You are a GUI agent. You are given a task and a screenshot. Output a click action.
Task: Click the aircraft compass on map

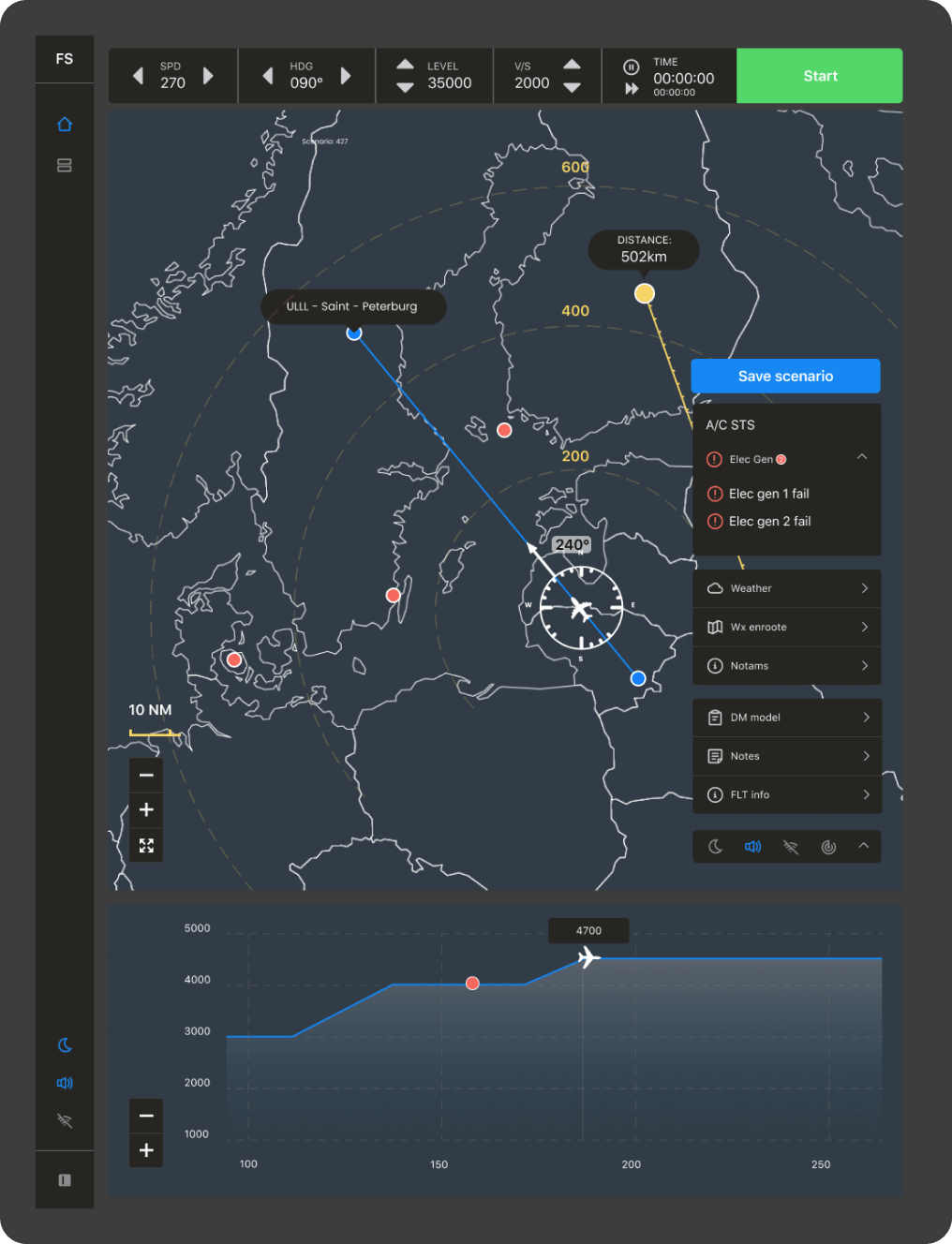(x=582, y=609)
